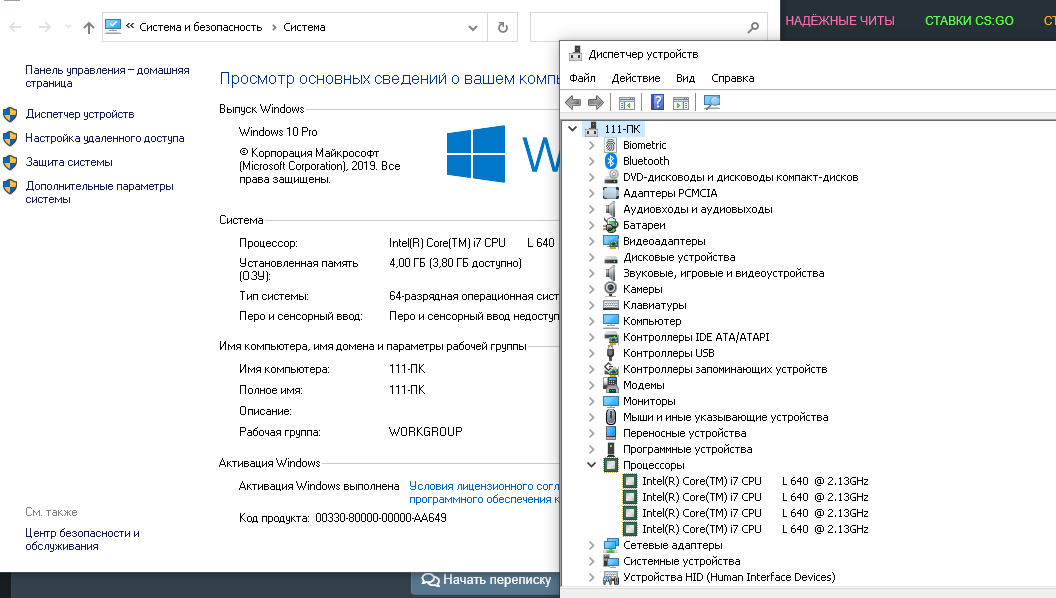Expand the Адаптеры PCMCIA node
This screenshot has width=1056, height=598.
[x=591, y=193]
